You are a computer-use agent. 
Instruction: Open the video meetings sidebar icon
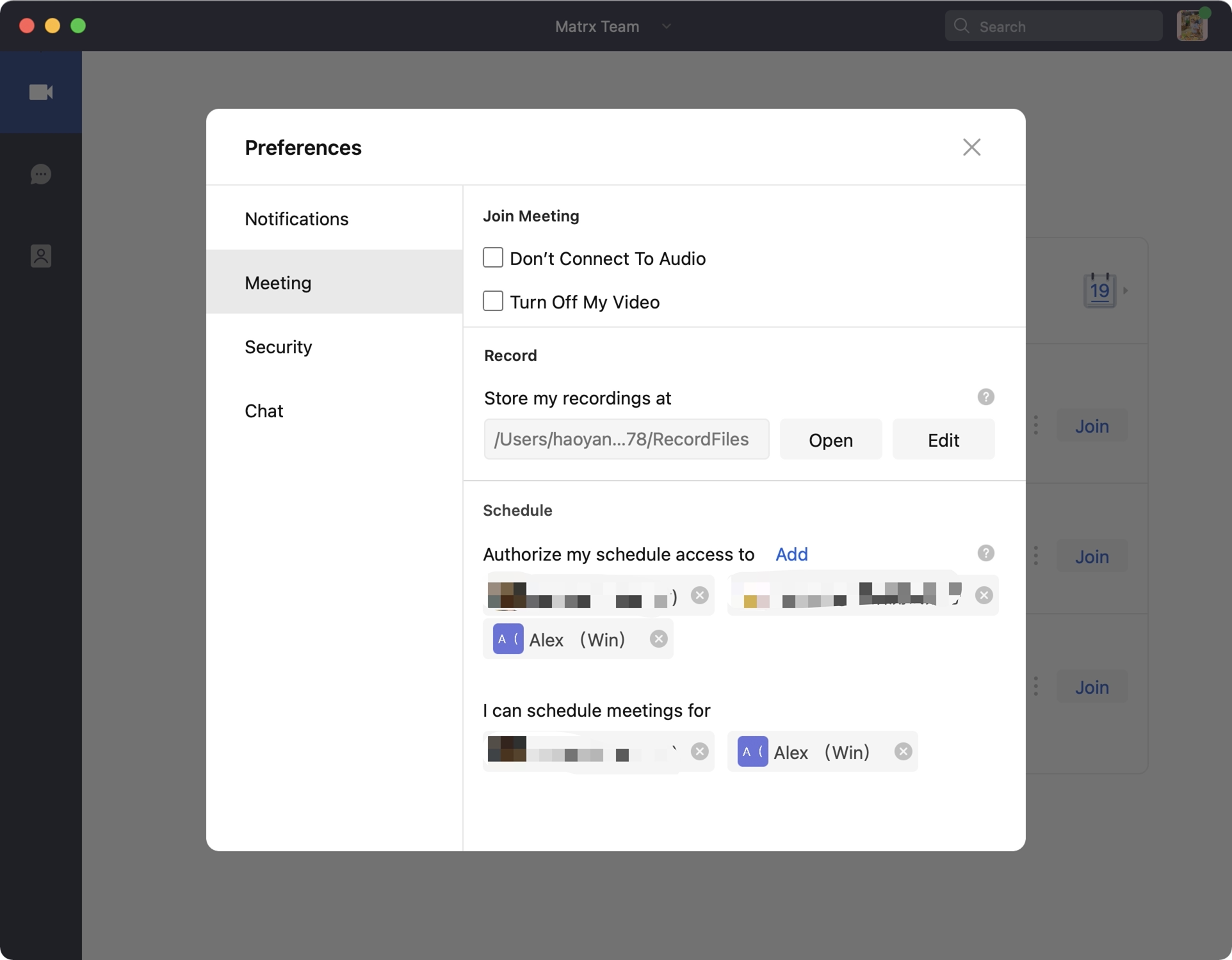click(41, 92)
